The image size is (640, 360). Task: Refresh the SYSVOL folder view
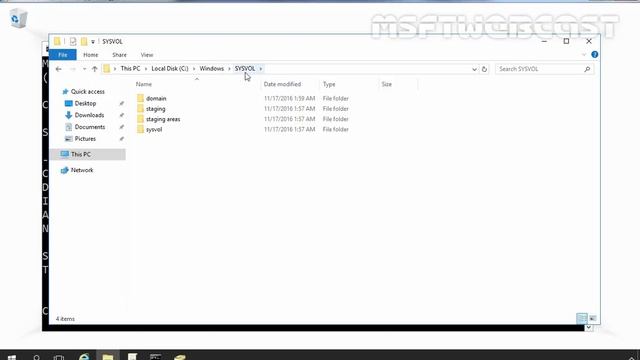(x=484, y=69)
